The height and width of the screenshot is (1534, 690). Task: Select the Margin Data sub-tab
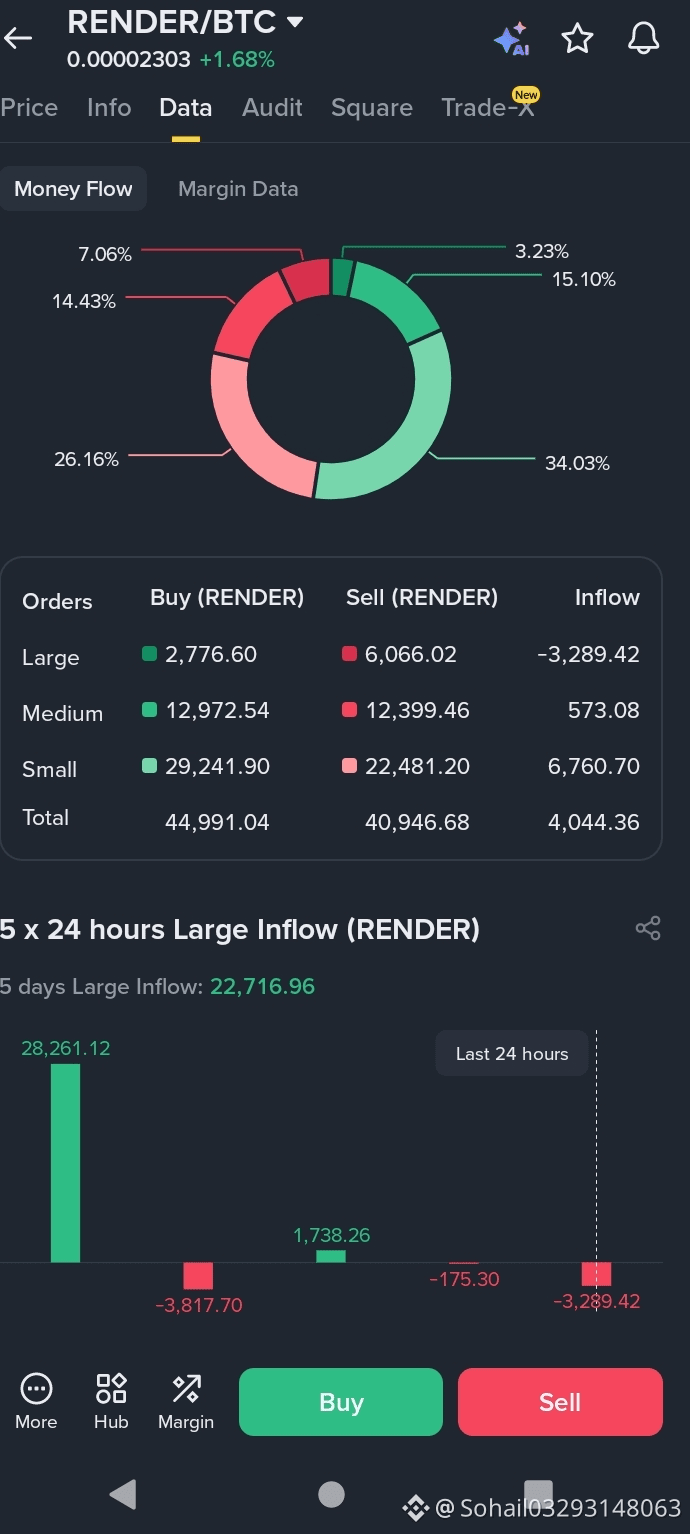238,189
